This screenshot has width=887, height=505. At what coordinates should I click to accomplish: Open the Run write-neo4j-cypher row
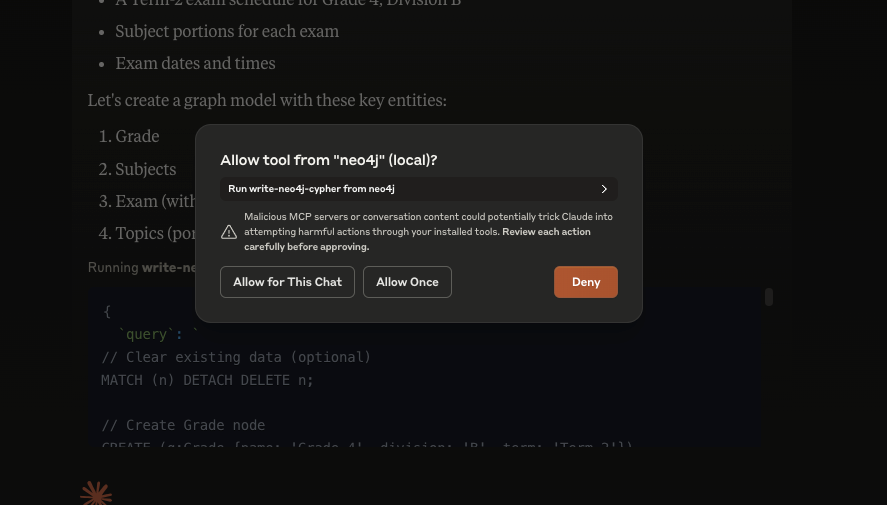419,189
